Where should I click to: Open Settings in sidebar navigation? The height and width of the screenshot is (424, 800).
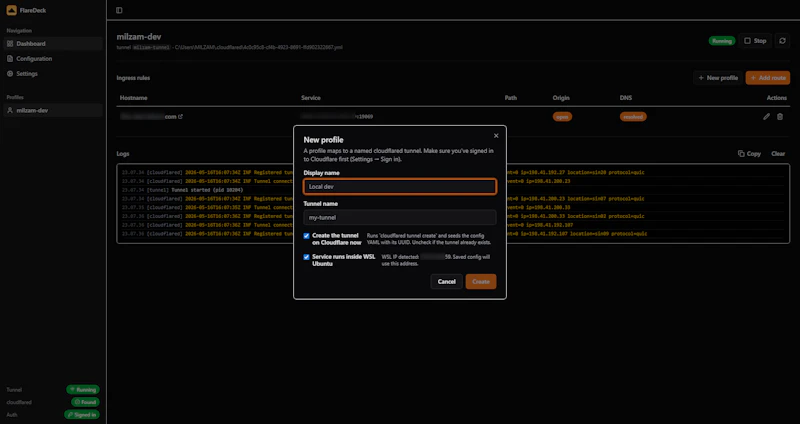click(x=53, y=74)
